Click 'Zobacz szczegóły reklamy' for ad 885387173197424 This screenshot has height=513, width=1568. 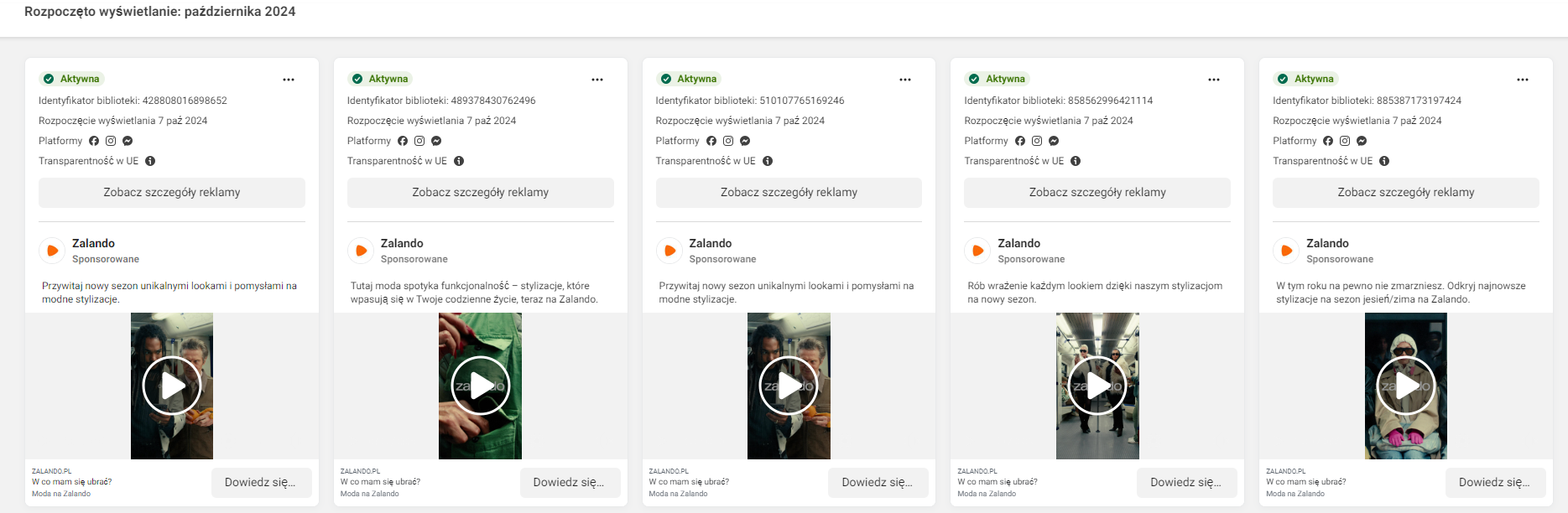[1405, 193]
